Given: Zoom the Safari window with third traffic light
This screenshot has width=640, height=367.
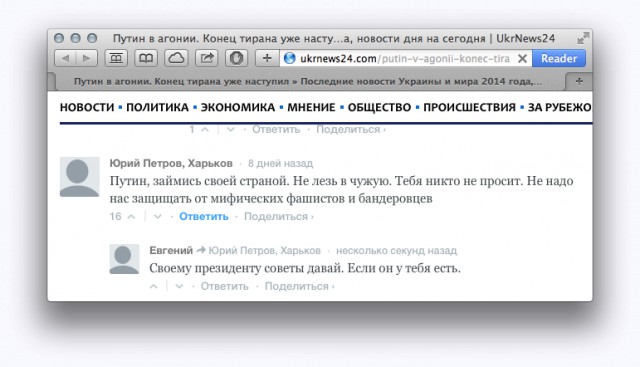Looking at the screenshot, I should (x=92, y=38).
